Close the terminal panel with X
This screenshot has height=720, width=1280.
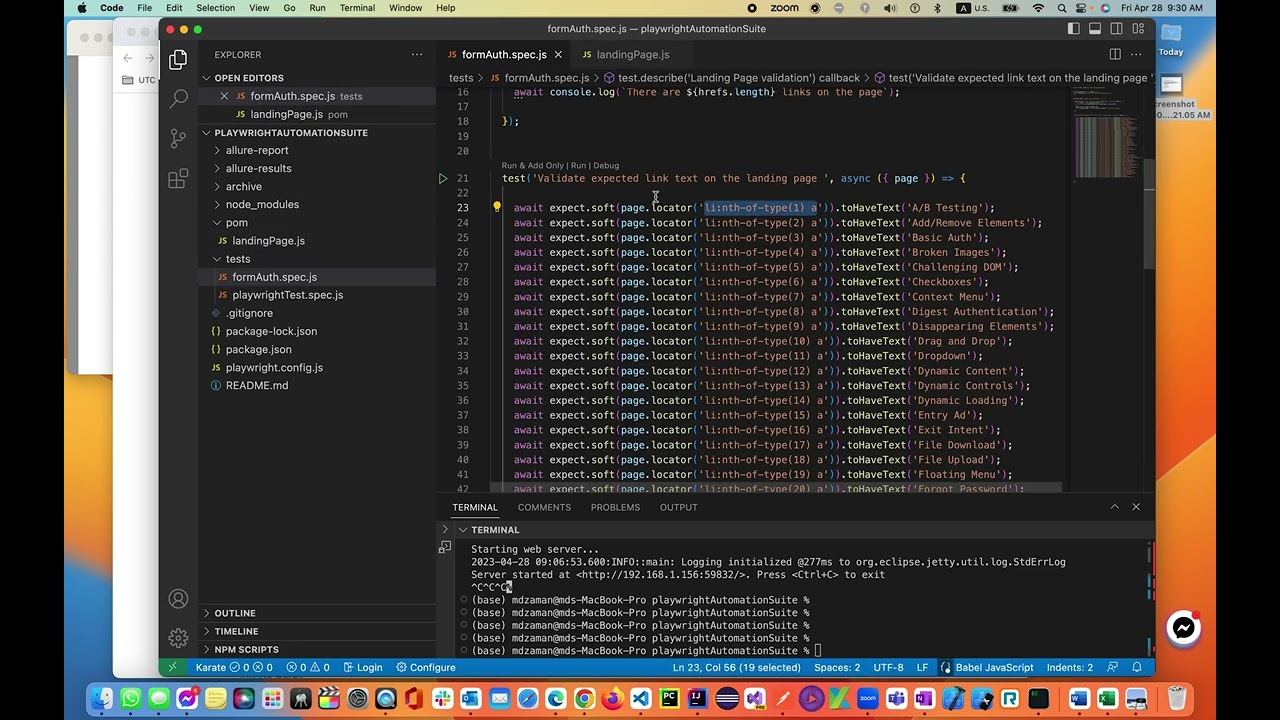coord(1136,507)
